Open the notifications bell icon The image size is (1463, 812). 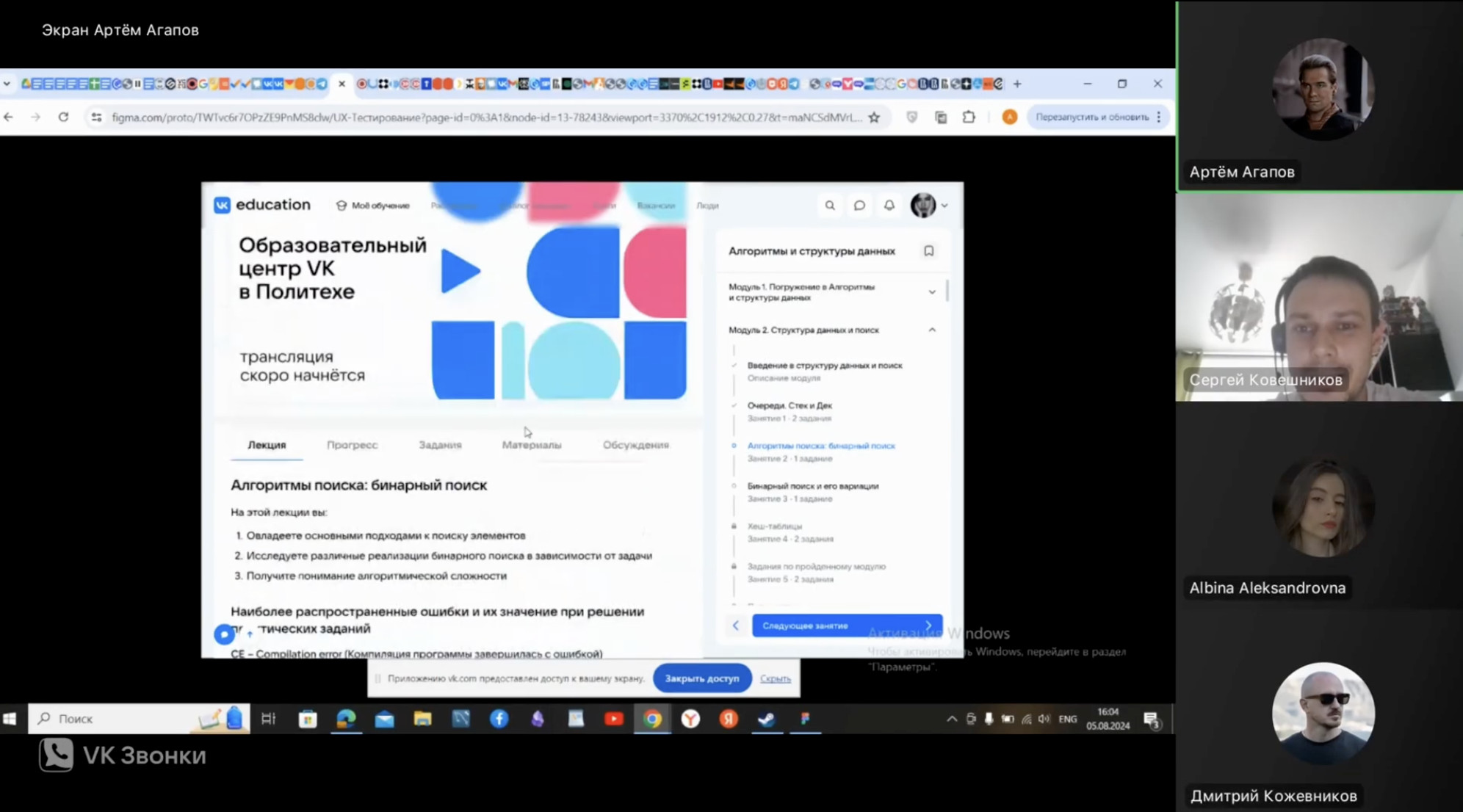[x=889, y=206]
